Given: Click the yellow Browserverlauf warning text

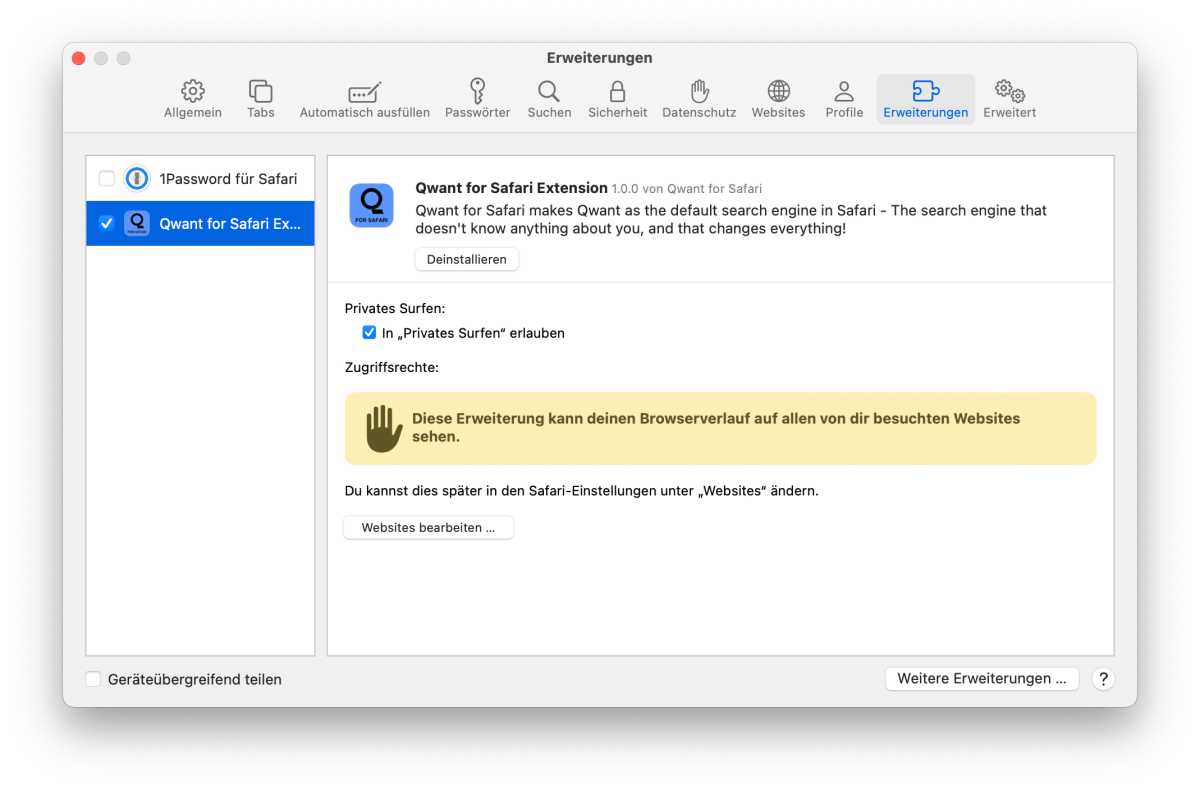Looking at the screenshot, I should (x=716, y=428).
